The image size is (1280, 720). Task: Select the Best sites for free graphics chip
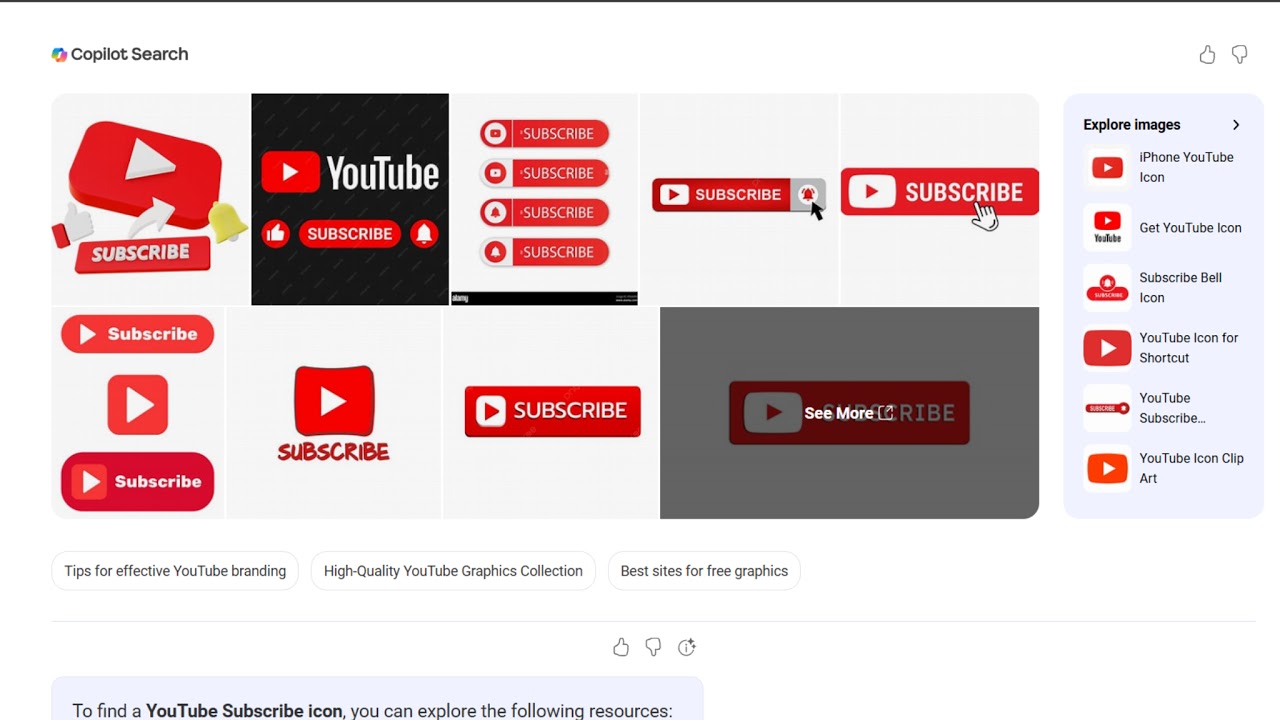tap(704, 571)
